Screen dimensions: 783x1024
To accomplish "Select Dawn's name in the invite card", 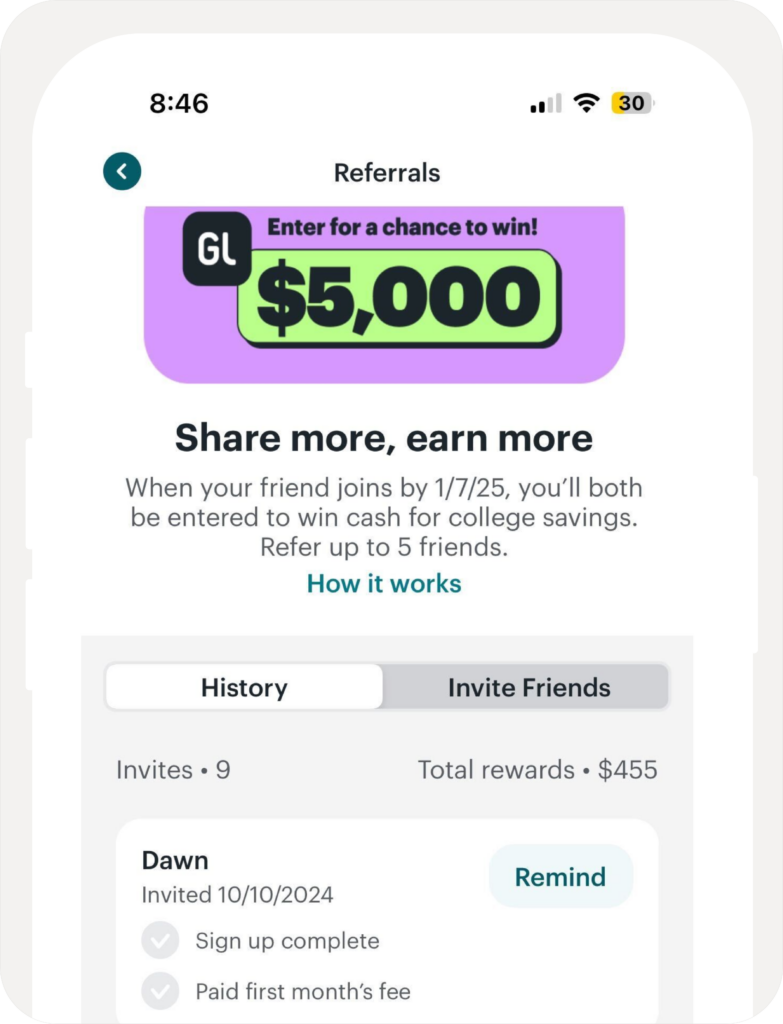I will tap(175, 860).
